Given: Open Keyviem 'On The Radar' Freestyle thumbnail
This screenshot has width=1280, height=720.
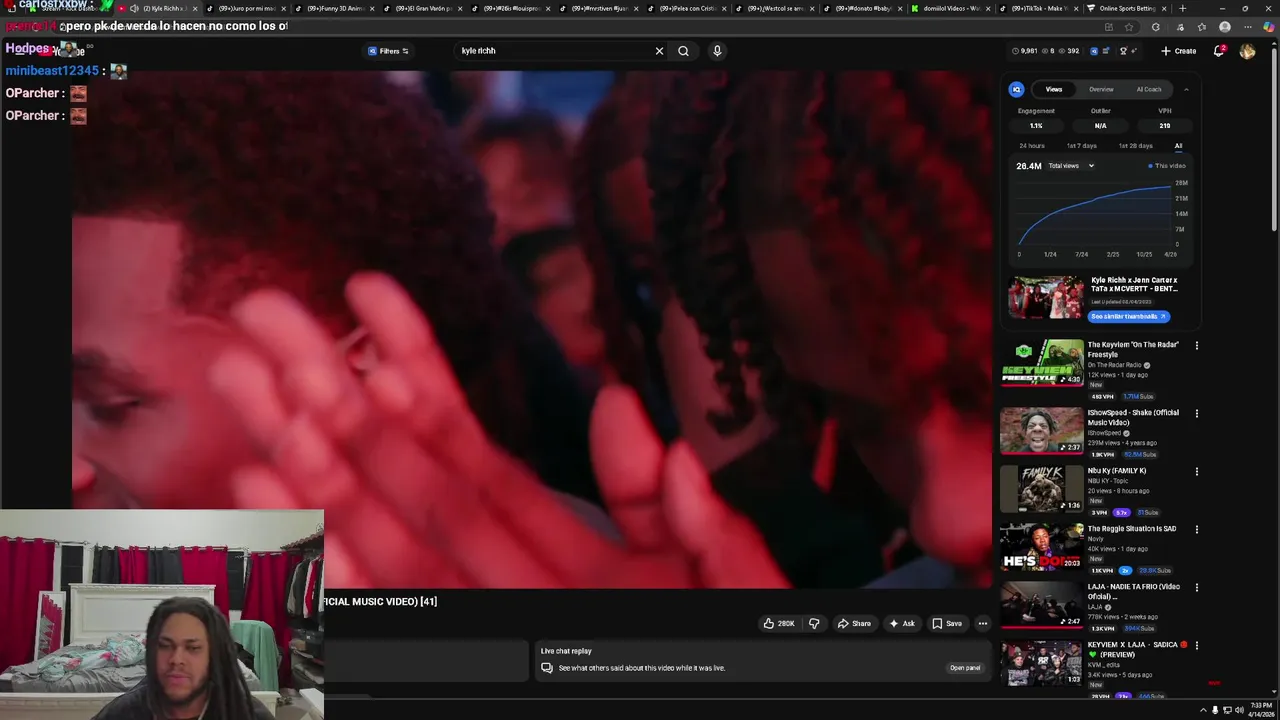Looking at the screenshot, I should click(1042, 363).
